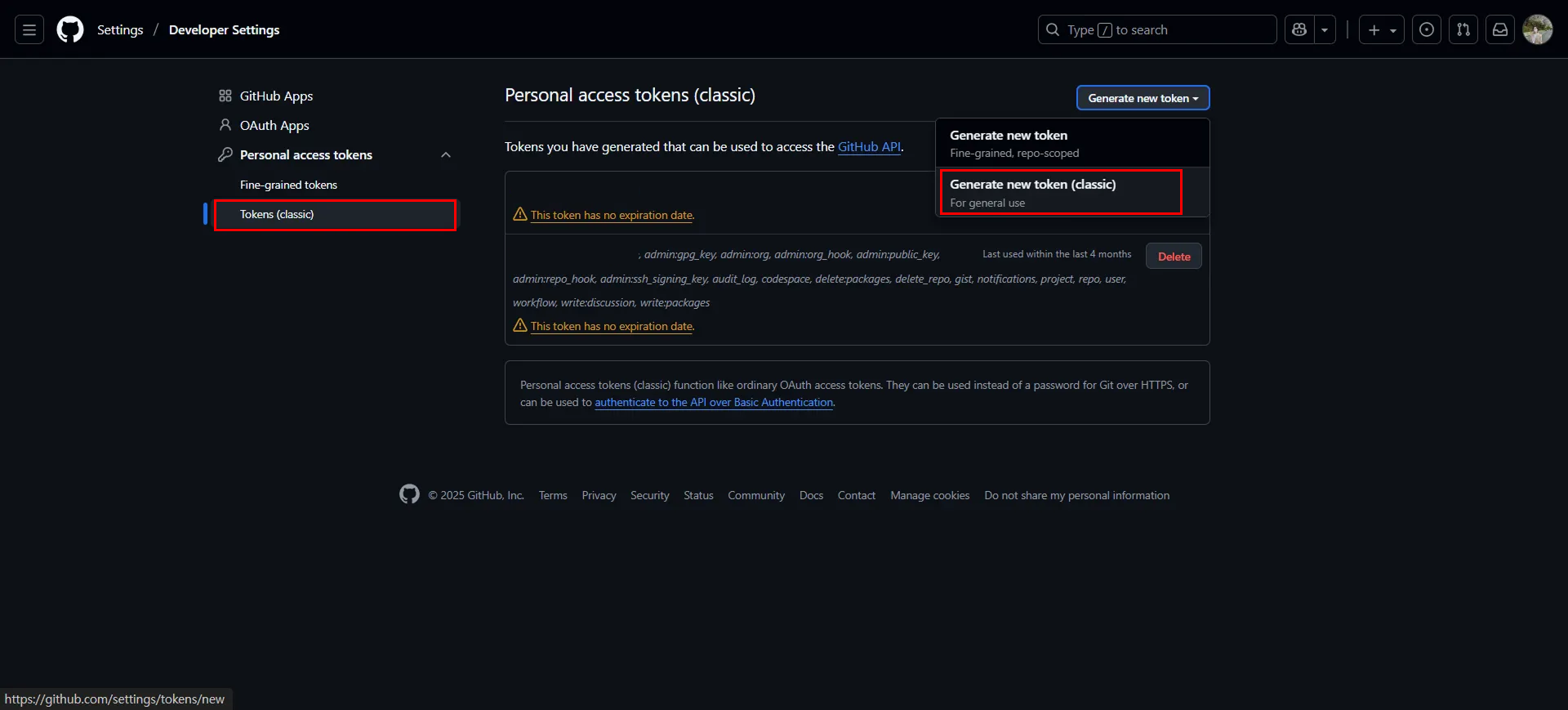Collapse Personal access tokens section
This screenshot has width=1568, height=710.
[446, 155]
